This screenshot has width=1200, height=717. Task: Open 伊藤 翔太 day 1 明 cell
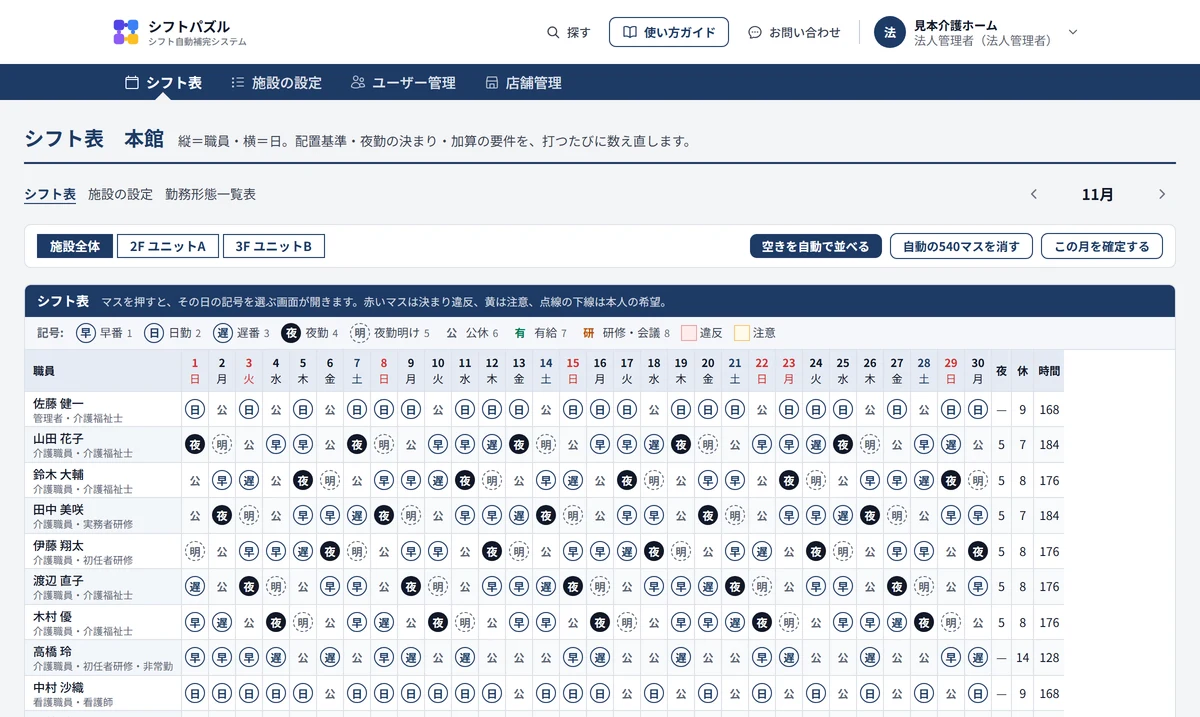point(195,551)
